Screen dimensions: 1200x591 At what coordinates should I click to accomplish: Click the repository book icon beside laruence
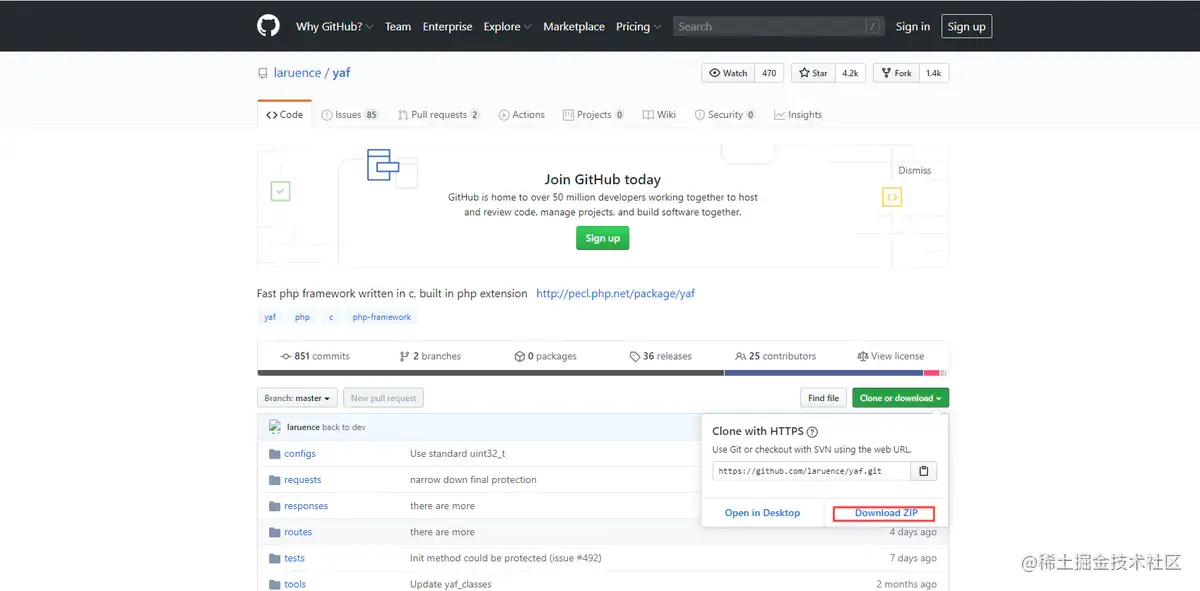coord(263,73)
